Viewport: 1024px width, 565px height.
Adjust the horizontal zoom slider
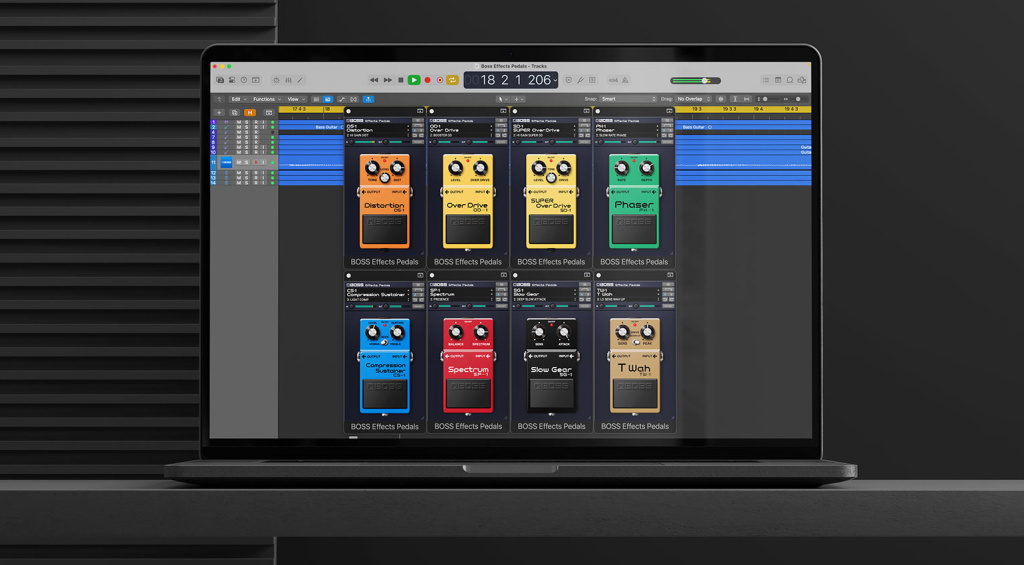coord(798,99)
